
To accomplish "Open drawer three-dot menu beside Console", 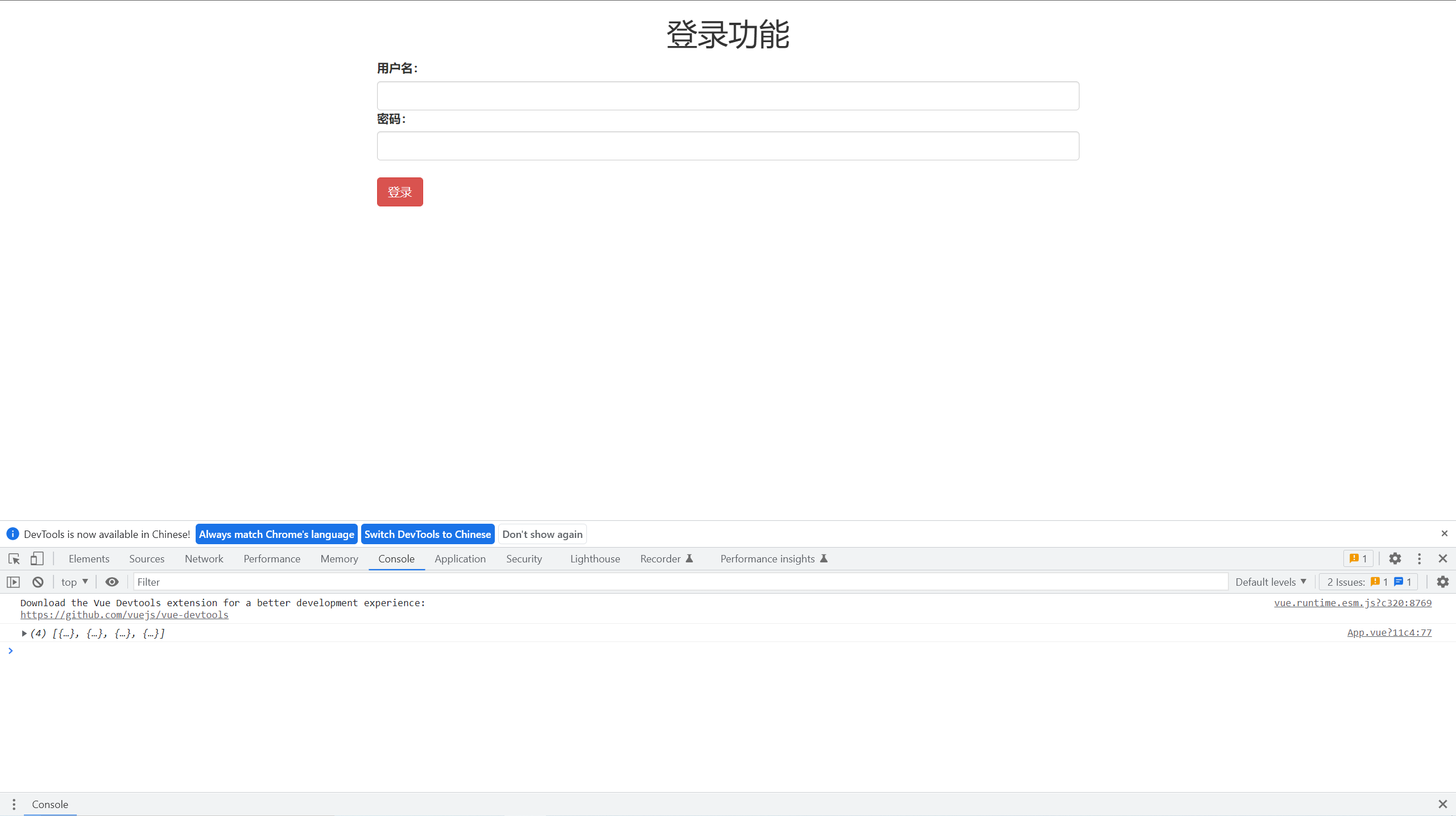I will pyautogui.click(x=14, y=804).
